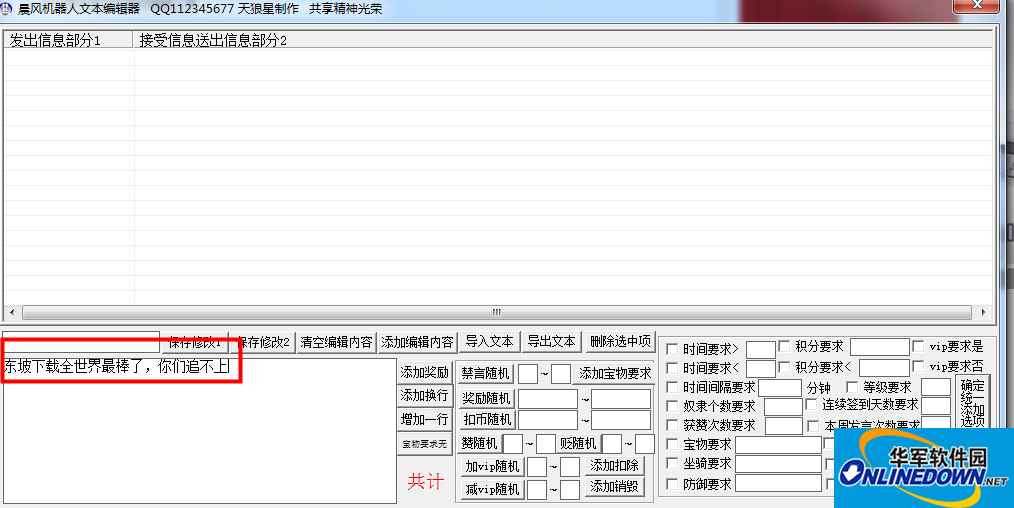Toggle the 奴隶个数要求 checkbox
This screenshot has width=1014, height=508.
tap(673, 407)
